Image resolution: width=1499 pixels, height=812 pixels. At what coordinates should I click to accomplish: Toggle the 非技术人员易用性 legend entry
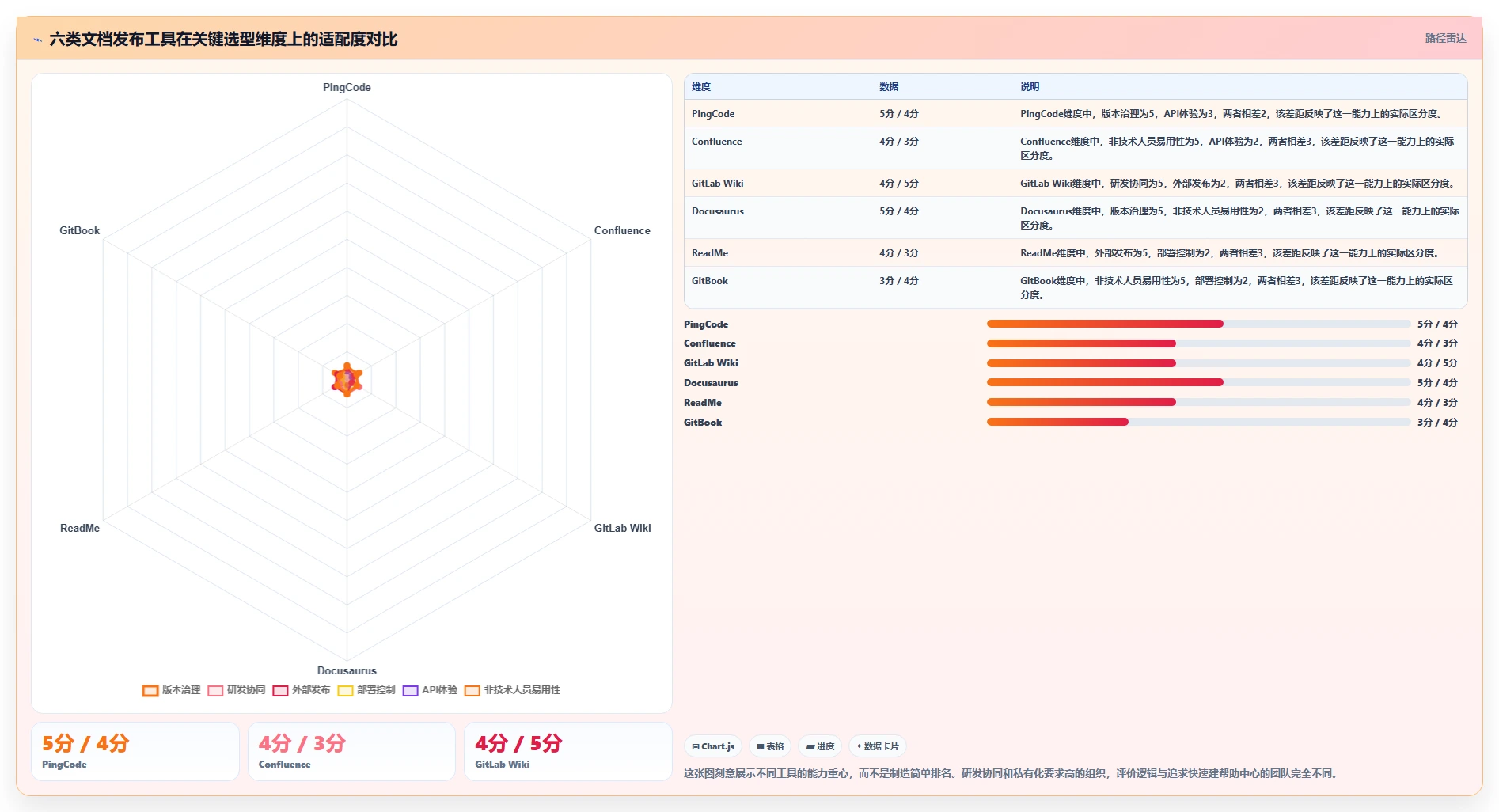[513, 690]
